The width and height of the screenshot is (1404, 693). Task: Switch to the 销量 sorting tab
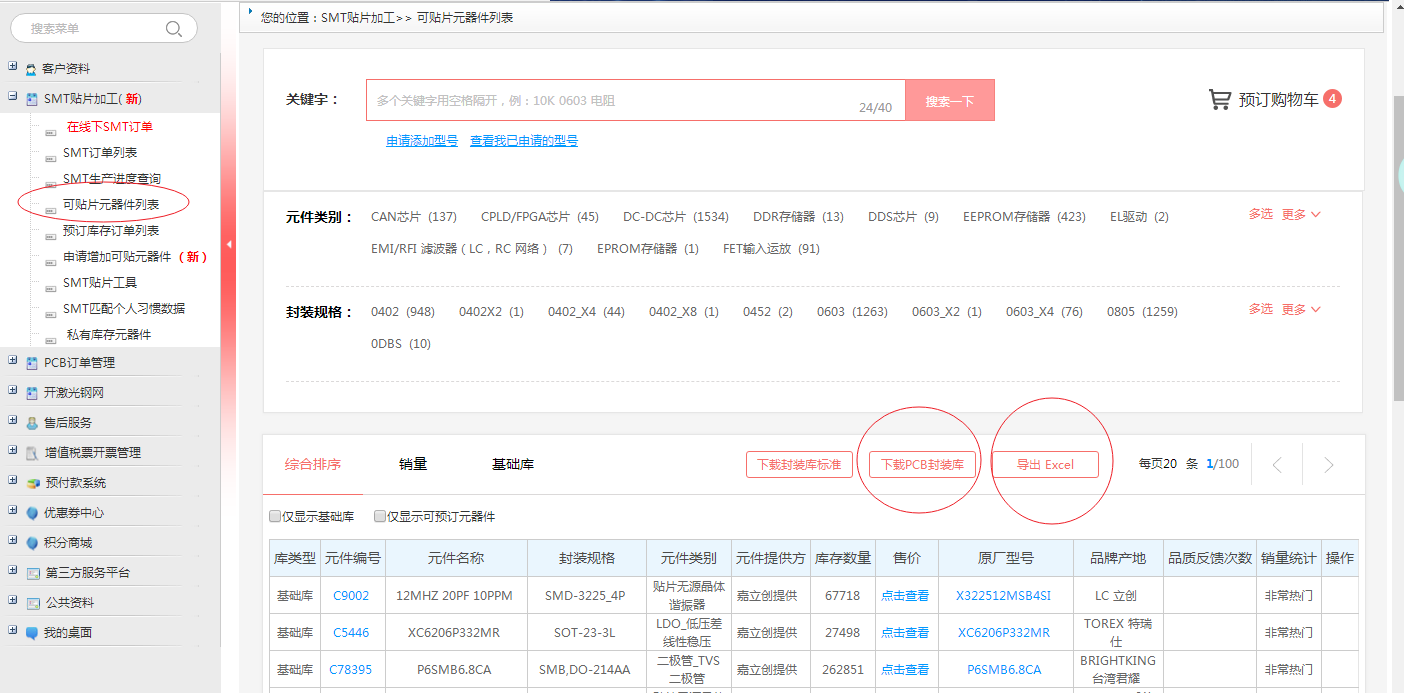(x=413, y=464)
